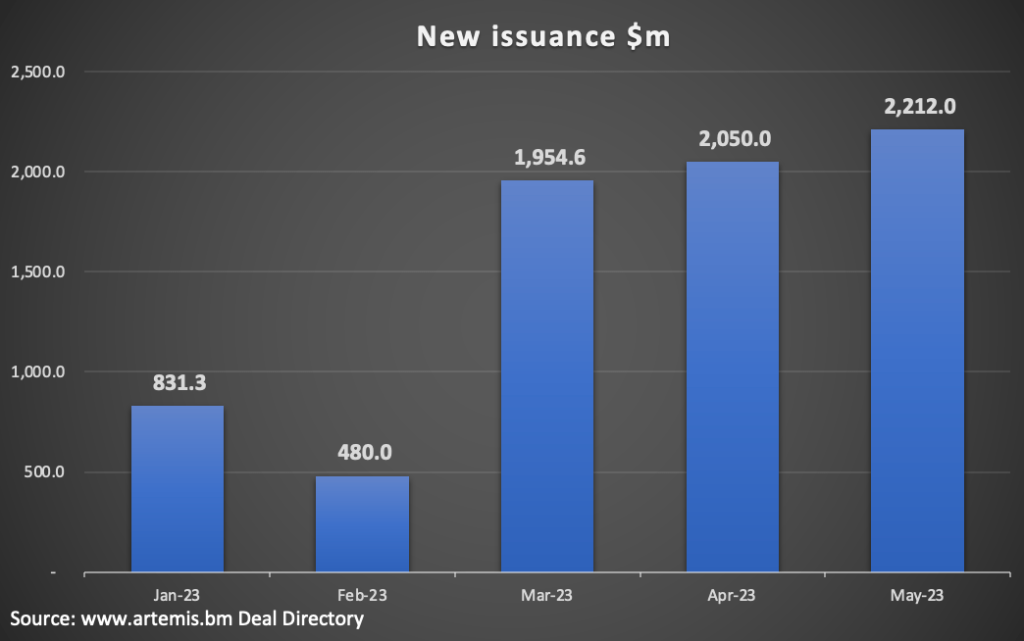Click the May-23 axis label
This screenshot has width=1024, height=641.
(917, 595)
